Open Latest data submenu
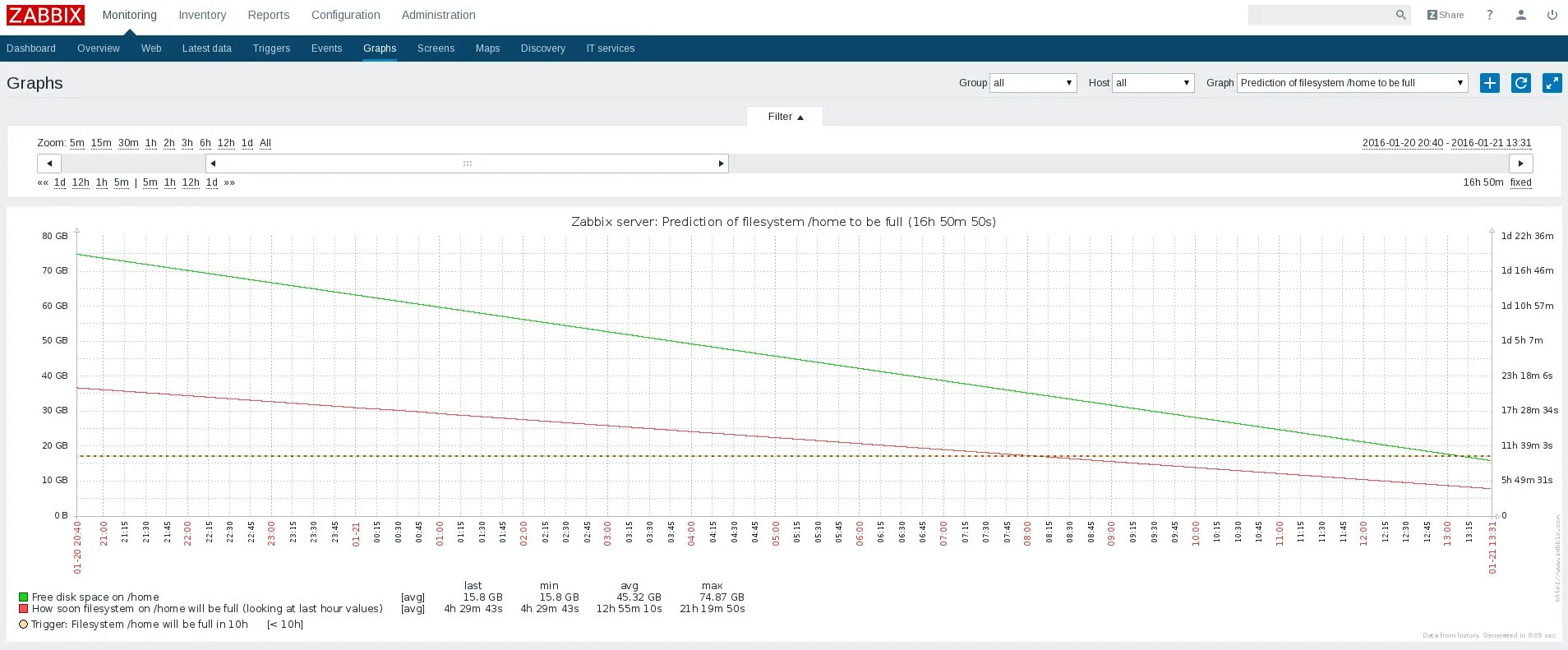The height and width of the screenshot is (650, 1568). 207,48
